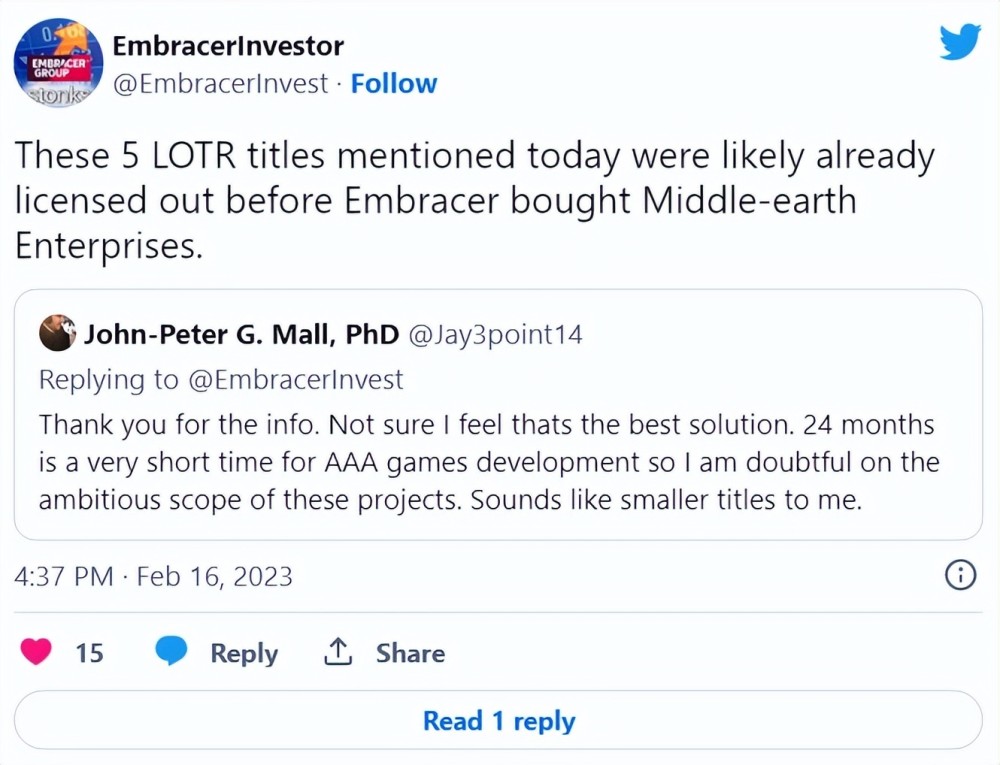The height and width of the screenshot is (765, 1000).
Task: Click the Share text label
Action: pyautogui.click(x=410, y=653)
